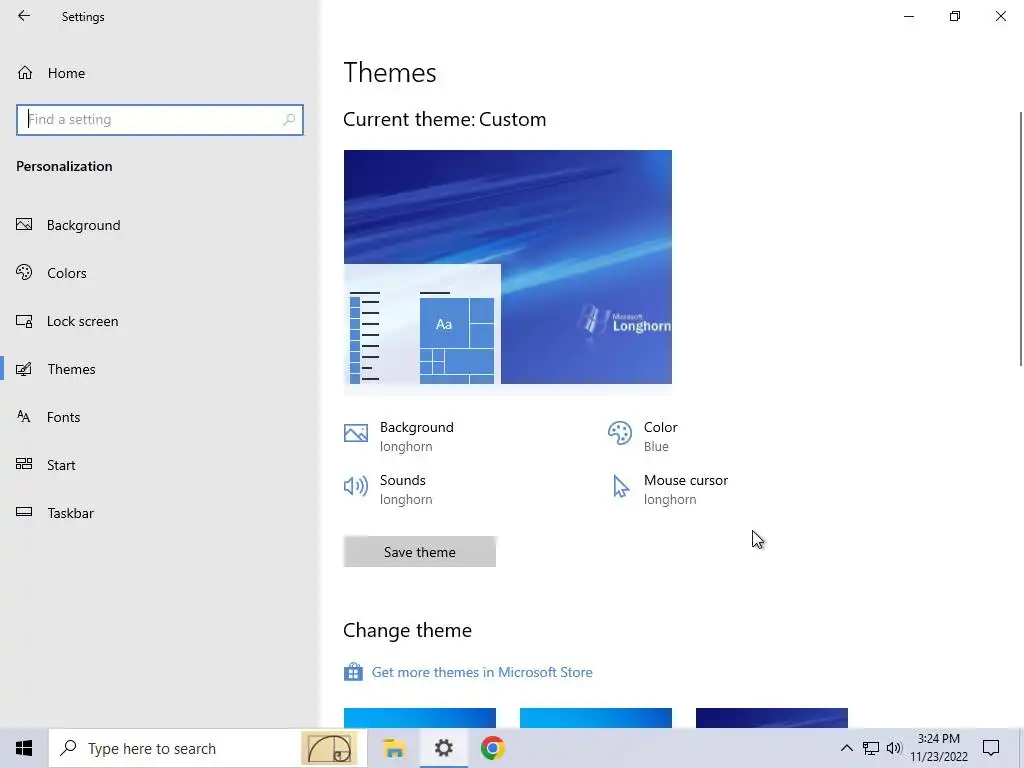Viewport: 1024px width, 768px height.
Task: Click the Save theme button
Action: click(x=420, y=552)
